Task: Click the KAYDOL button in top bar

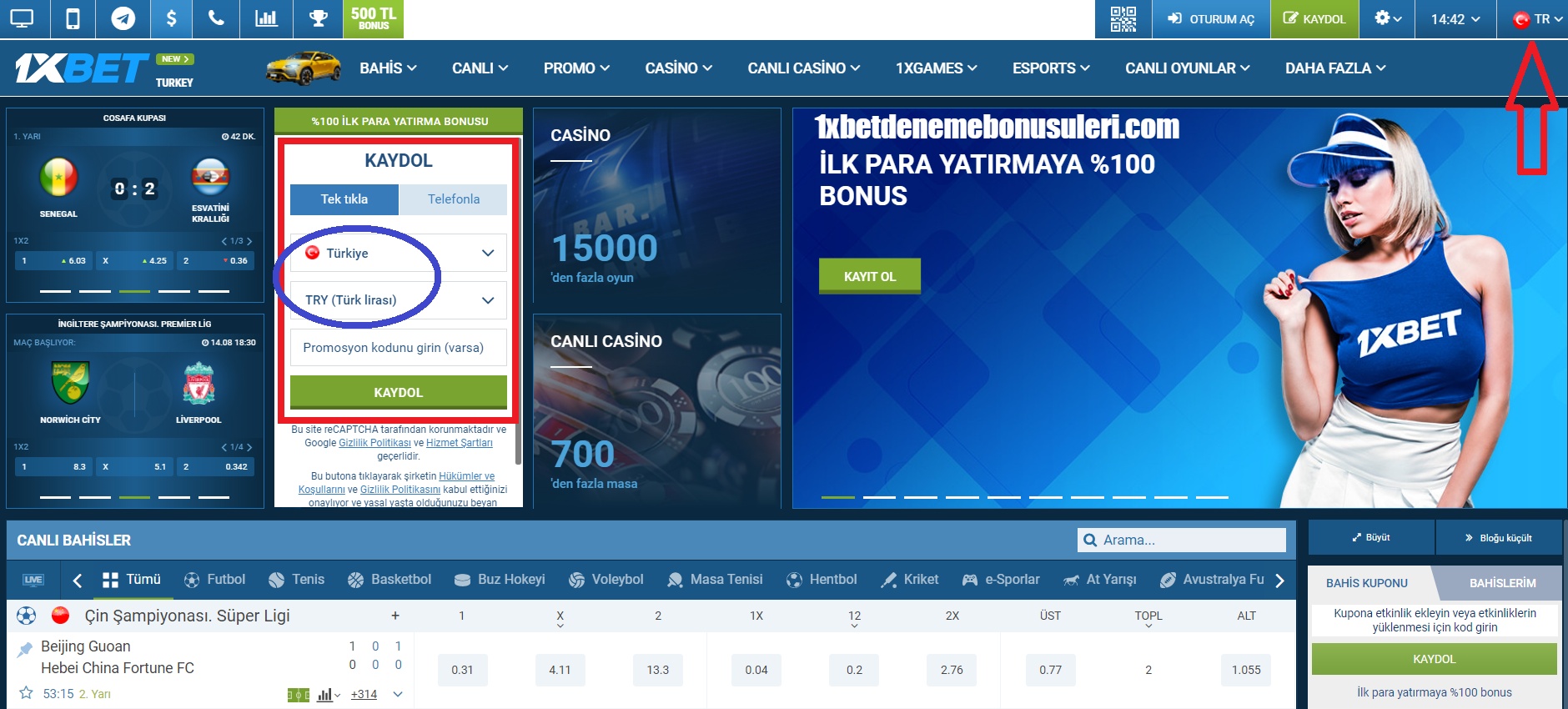Action: pos(1314,18)
